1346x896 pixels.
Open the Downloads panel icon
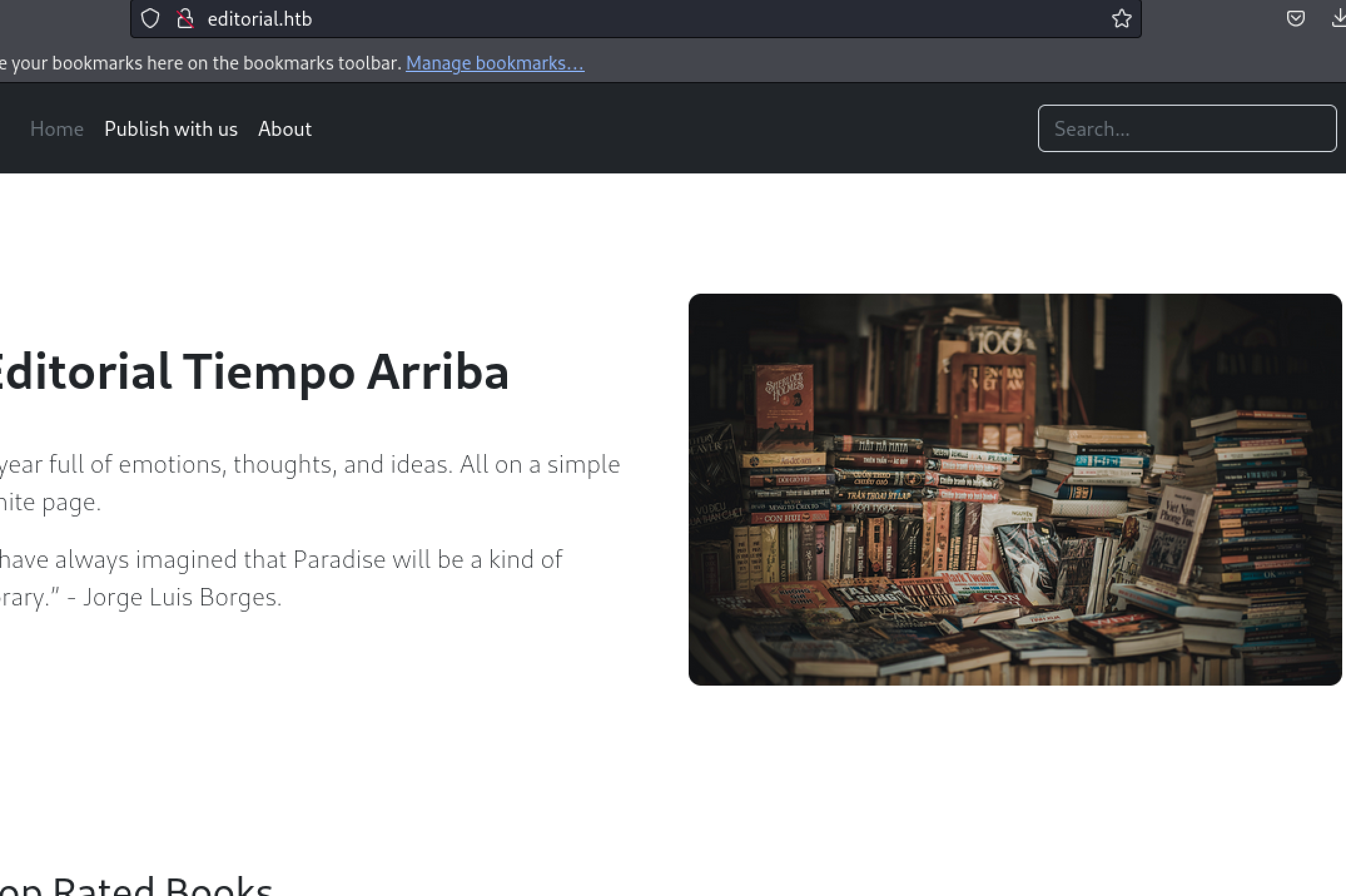coord(1338,19)
